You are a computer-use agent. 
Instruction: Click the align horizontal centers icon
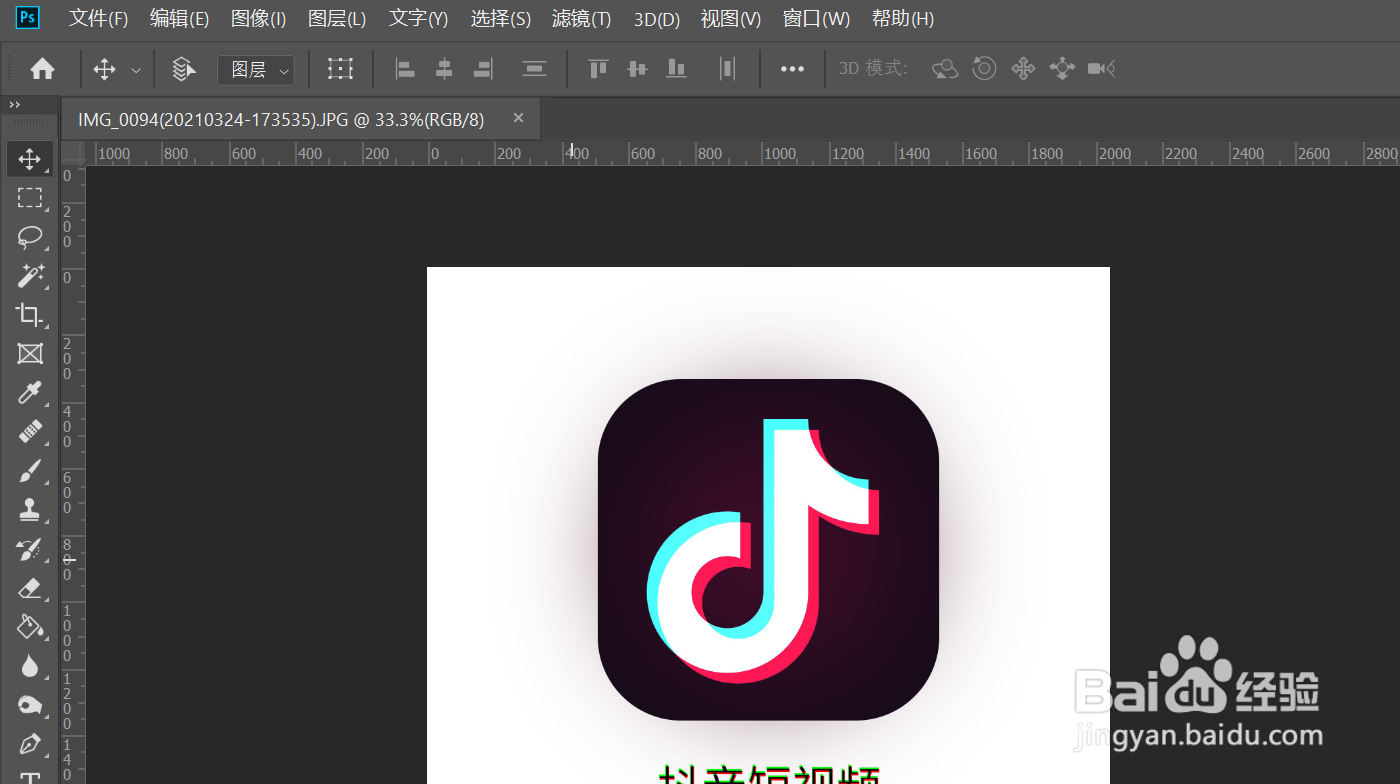pos(443,68)
